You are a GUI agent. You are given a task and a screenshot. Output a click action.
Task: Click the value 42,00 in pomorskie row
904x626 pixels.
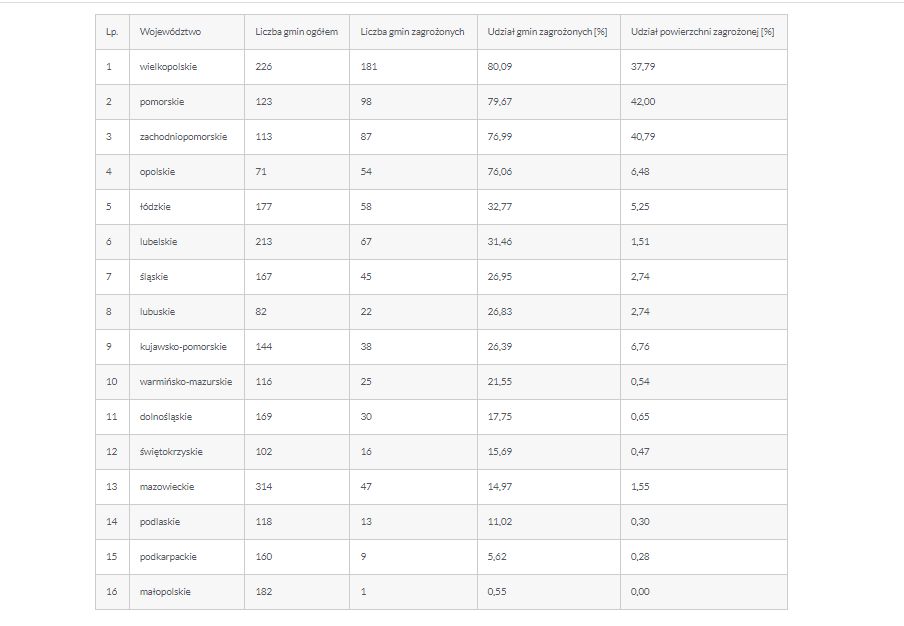tap(643, 102)
